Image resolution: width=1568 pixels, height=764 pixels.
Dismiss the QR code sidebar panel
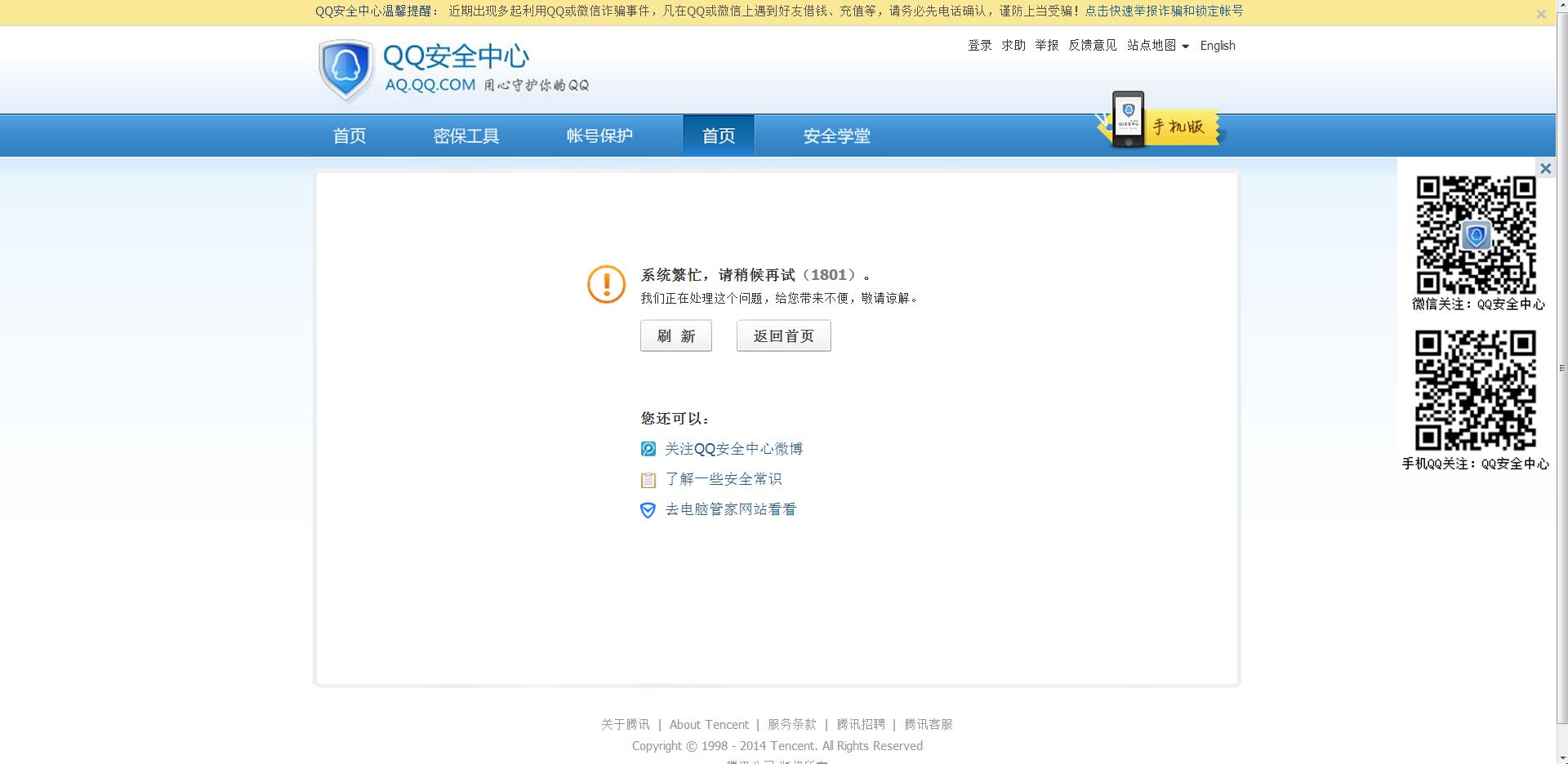(1546, 168)
